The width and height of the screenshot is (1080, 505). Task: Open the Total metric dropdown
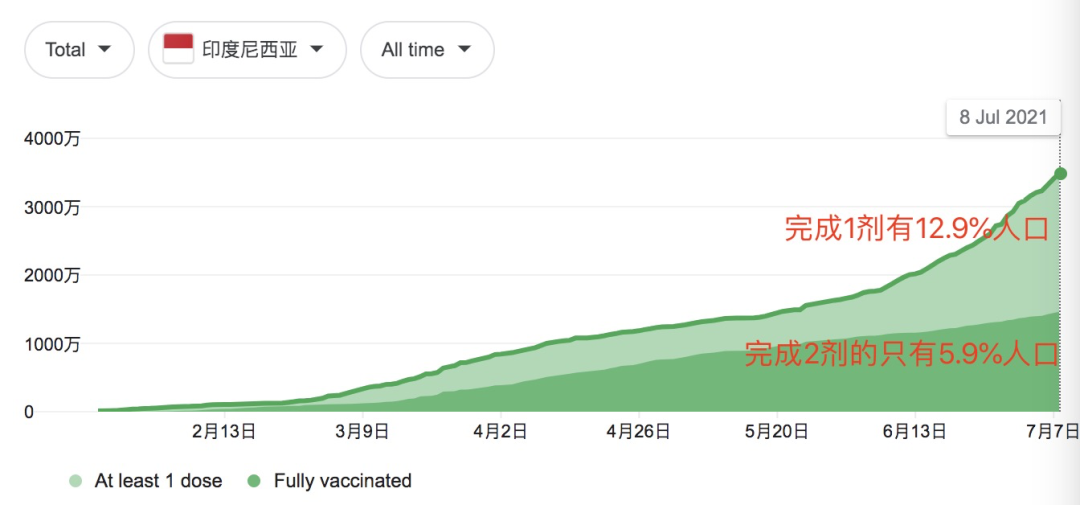(x=78, y=50)
